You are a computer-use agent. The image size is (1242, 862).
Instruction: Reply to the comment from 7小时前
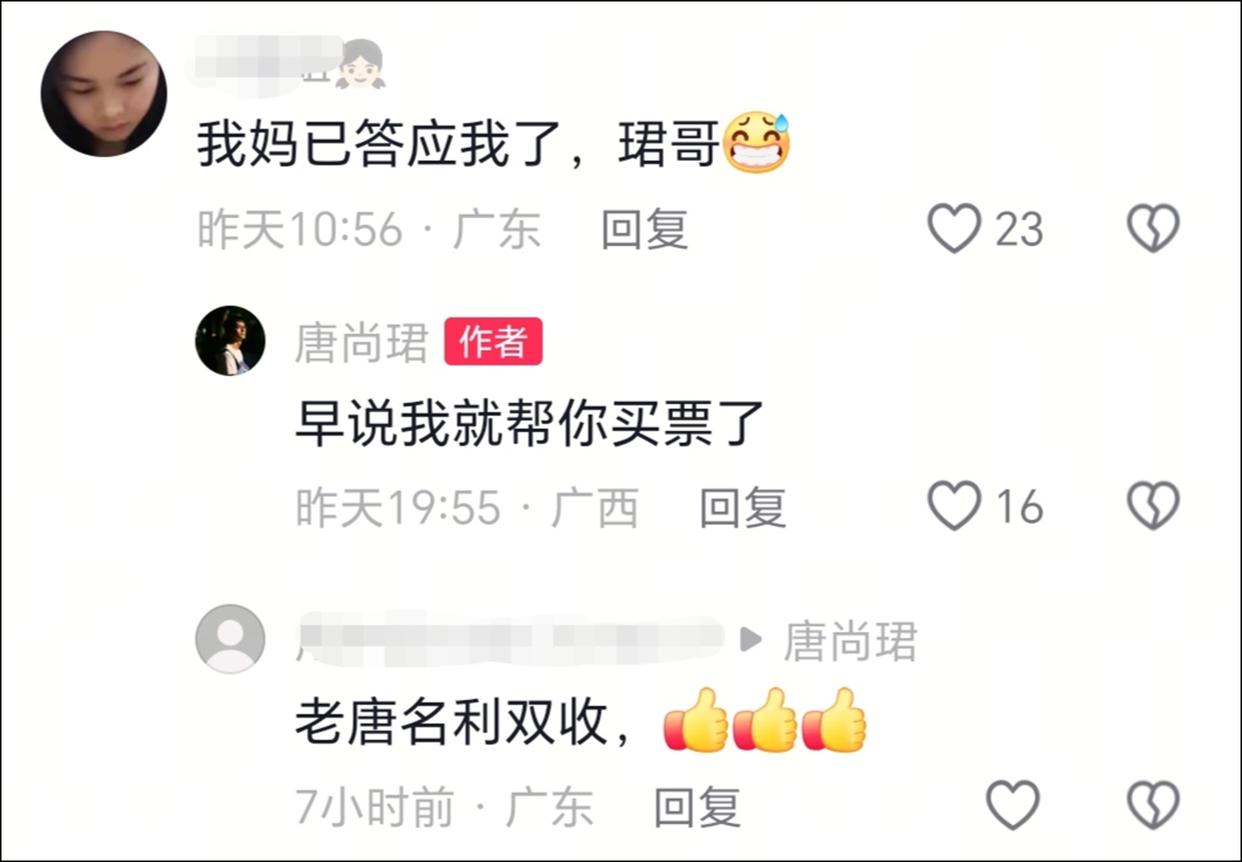coord(697,806)
